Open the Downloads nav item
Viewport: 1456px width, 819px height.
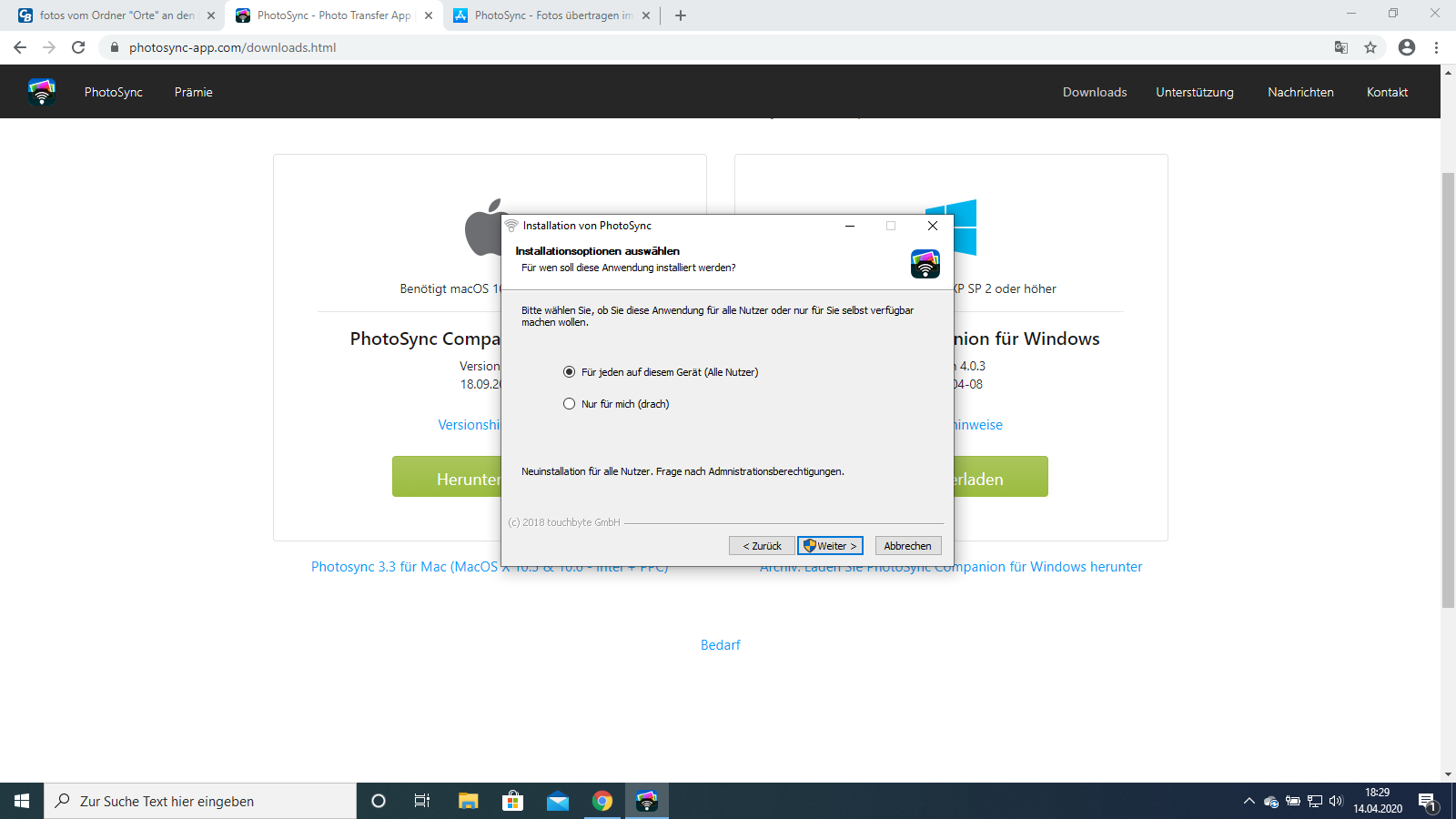(x=1095, y=92)
